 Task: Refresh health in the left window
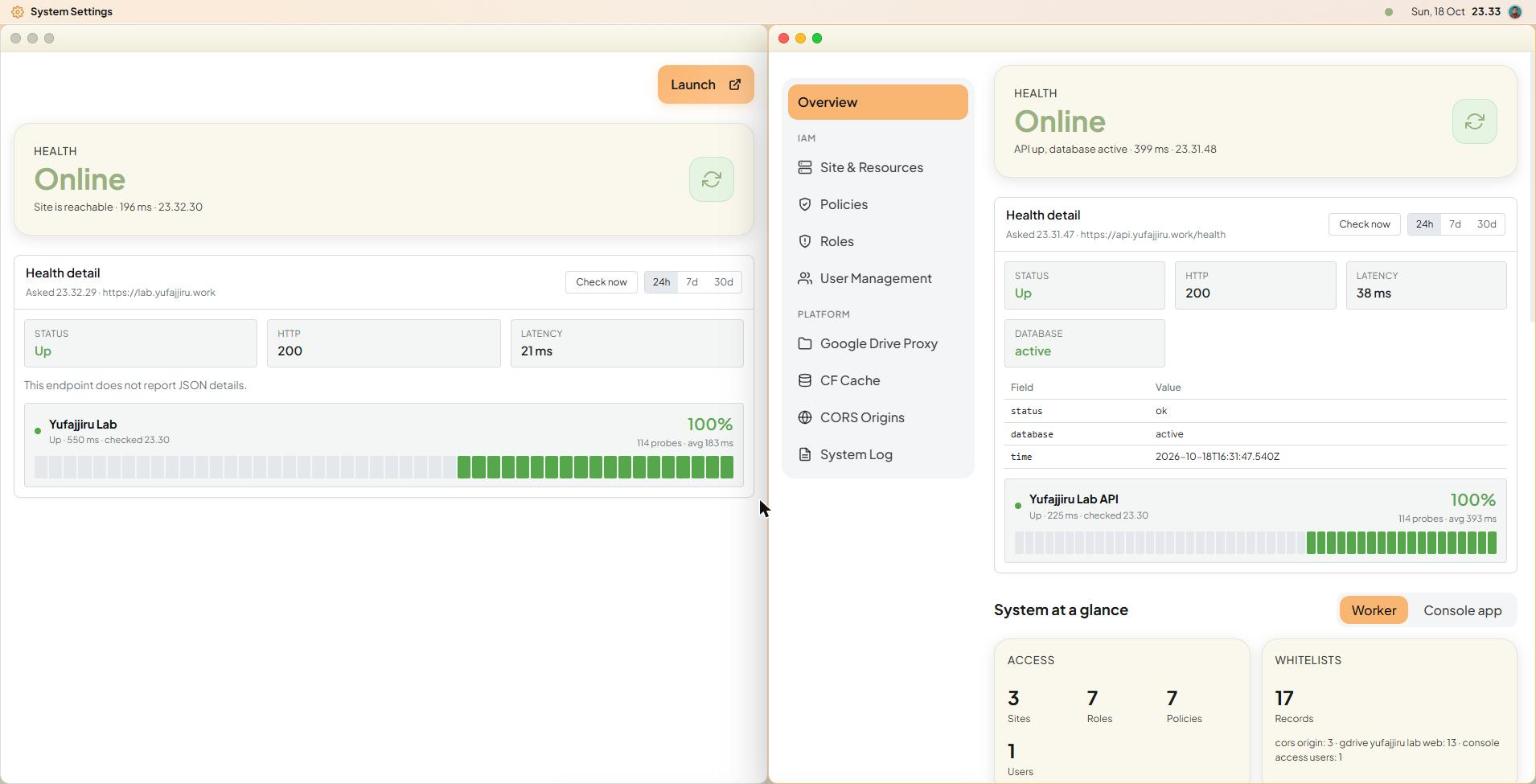point(711,179)
